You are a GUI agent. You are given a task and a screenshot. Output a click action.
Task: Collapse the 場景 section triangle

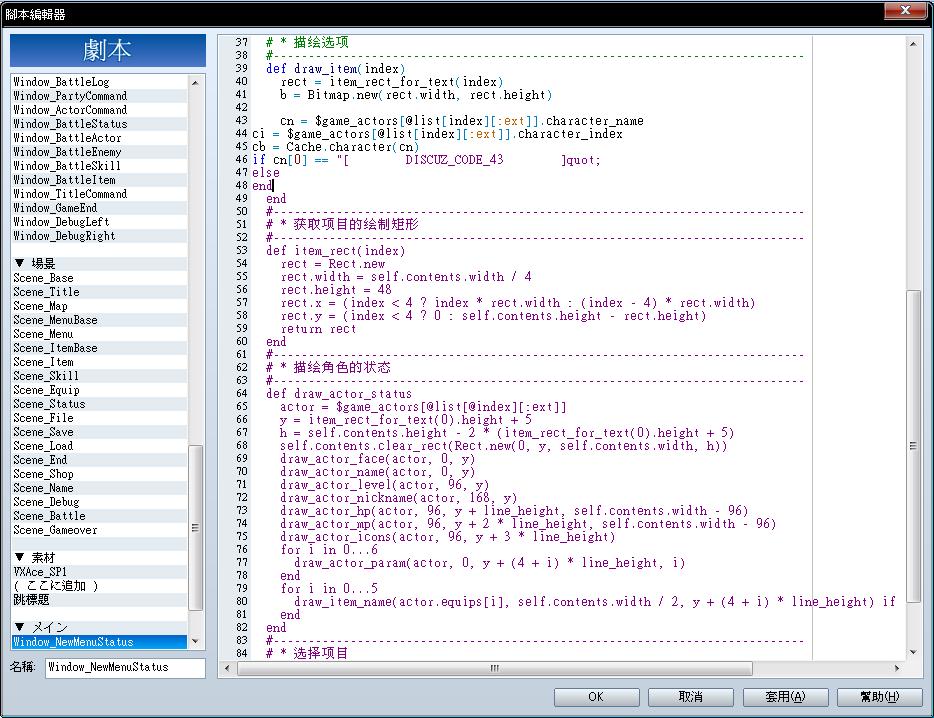coord(20,263)
